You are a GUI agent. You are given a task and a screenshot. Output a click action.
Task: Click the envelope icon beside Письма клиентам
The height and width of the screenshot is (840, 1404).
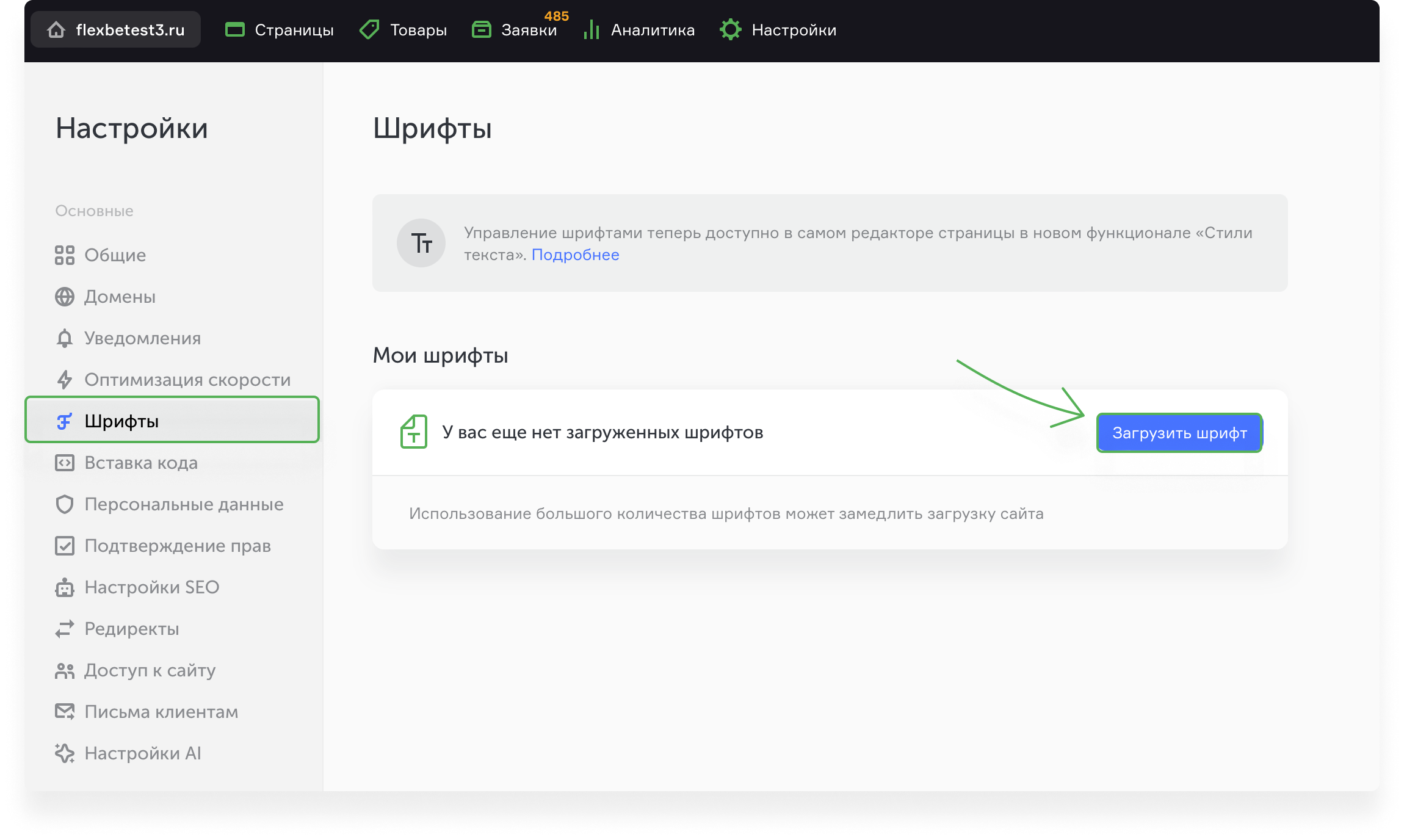click(x=65, y=712)
